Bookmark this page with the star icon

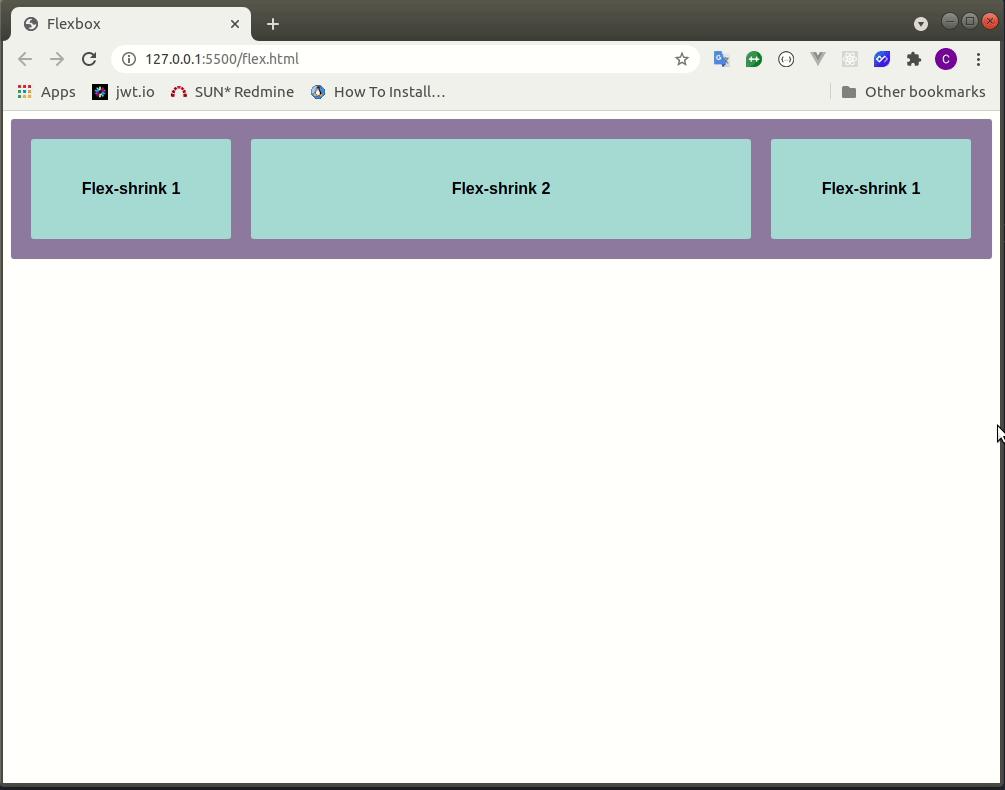pos(681,59)
